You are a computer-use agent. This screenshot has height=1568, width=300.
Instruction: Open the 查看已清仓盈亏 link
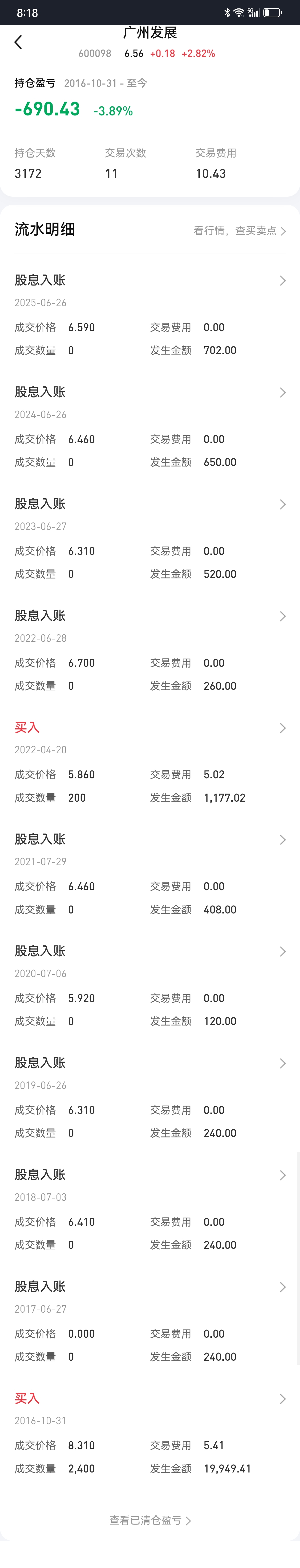(x=150, y=1520)
